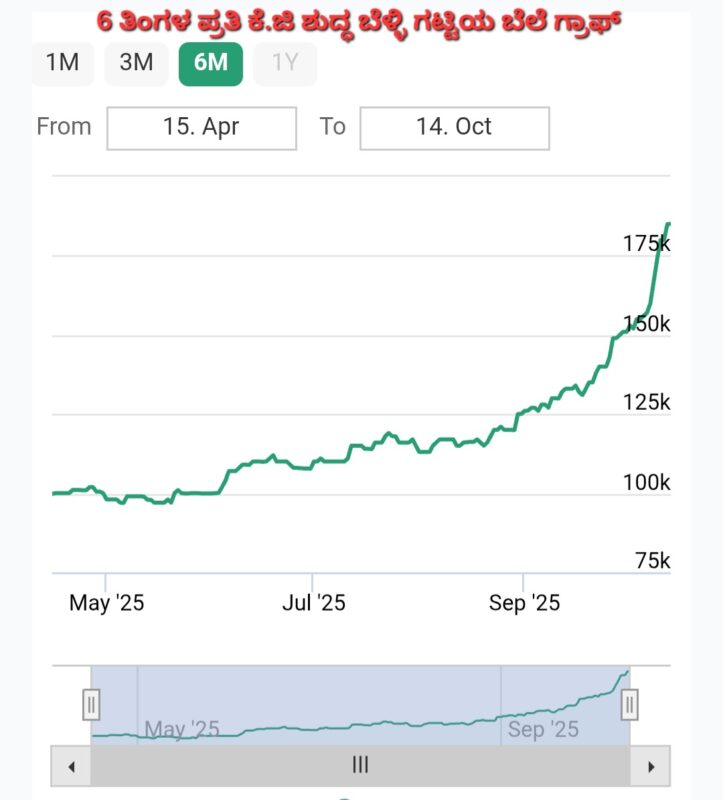
Task: Click the red Kannada chart title
Action: pyautogui.click(x=360, y=19)
